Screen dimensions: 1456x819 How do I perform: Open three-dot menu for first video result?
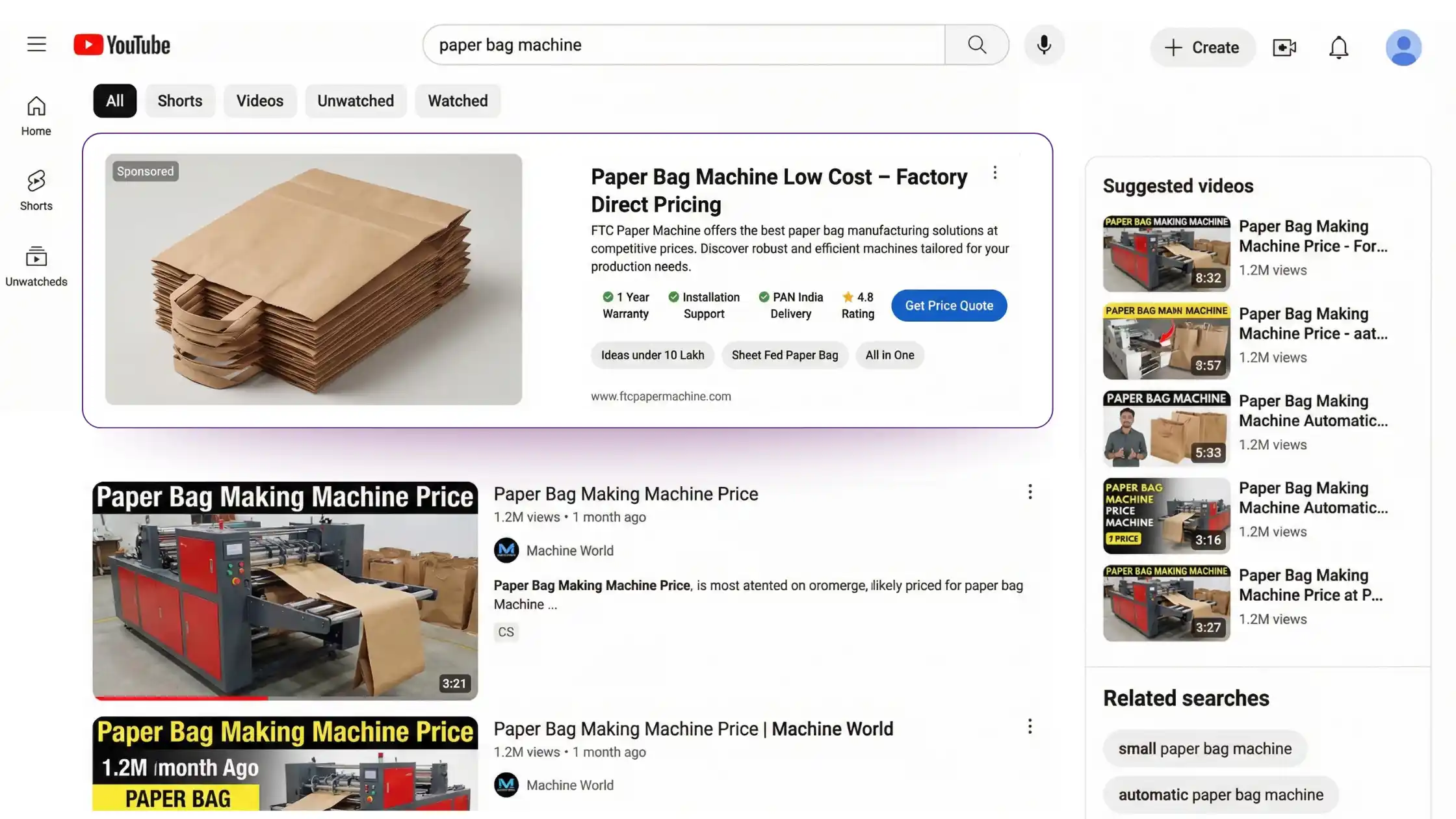(1030, 492)
